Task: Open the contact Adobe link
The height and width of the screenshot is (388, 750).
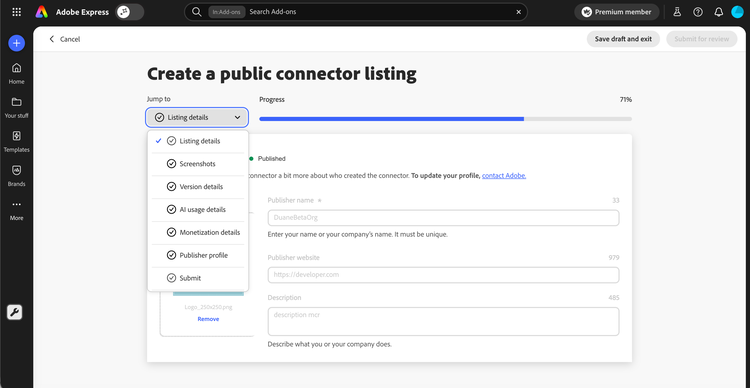Action: (504, 176)
